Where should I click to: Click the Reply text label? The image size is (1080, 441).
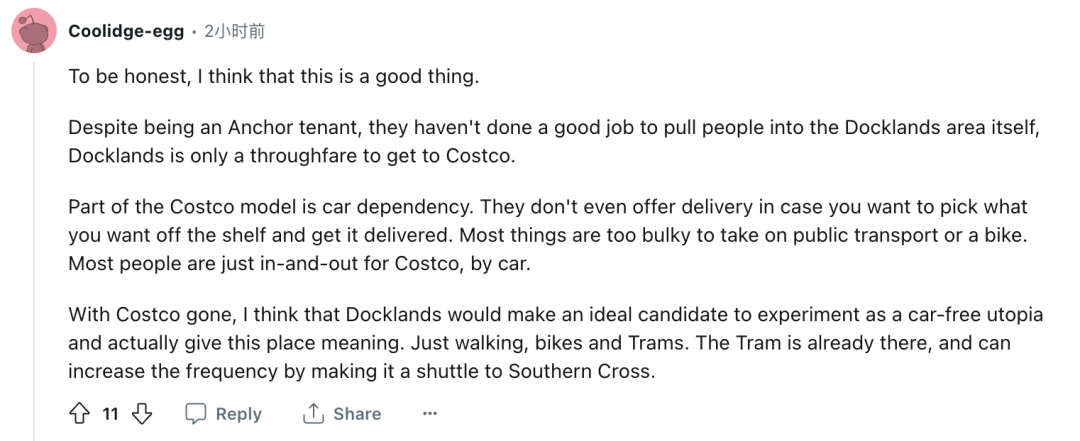(x=238, y=414)
